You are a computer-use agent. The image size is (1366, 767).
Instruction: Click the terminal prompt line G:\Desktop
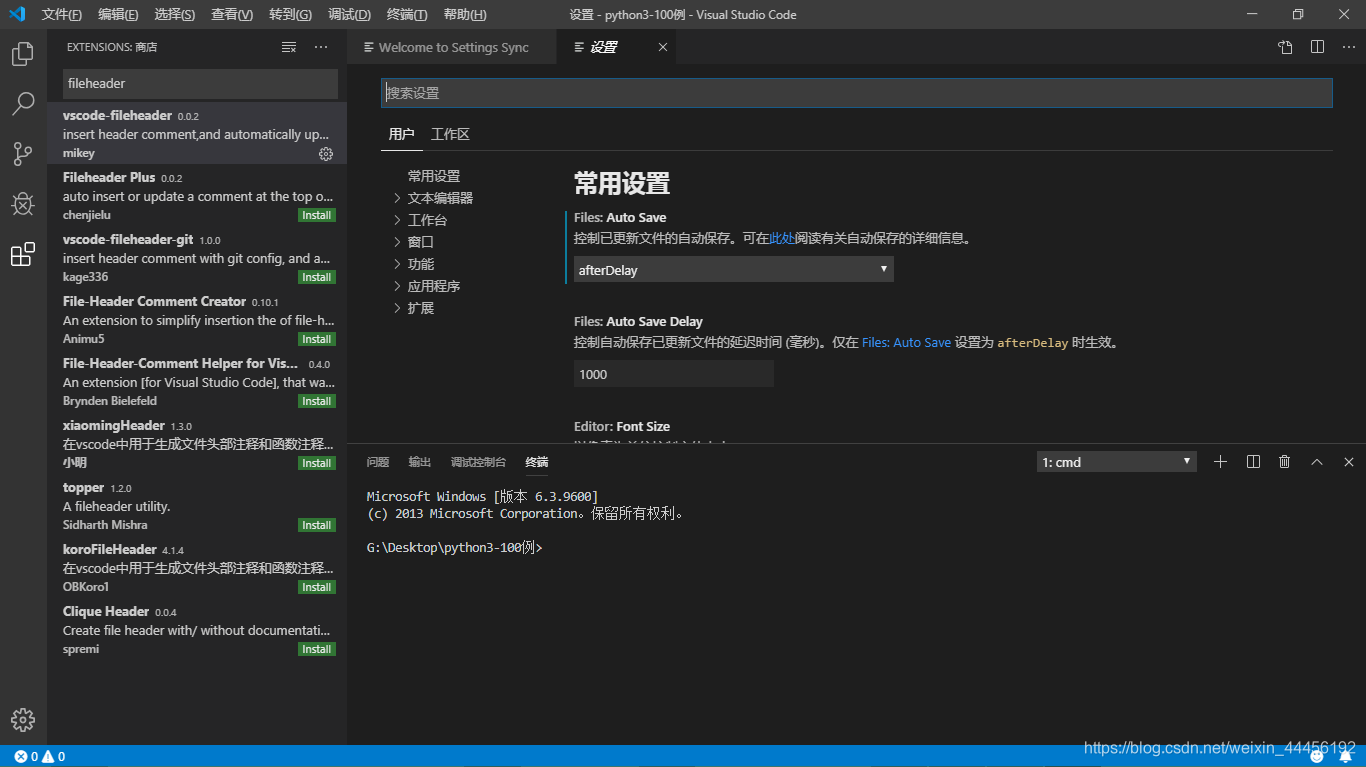click(454, 548)
